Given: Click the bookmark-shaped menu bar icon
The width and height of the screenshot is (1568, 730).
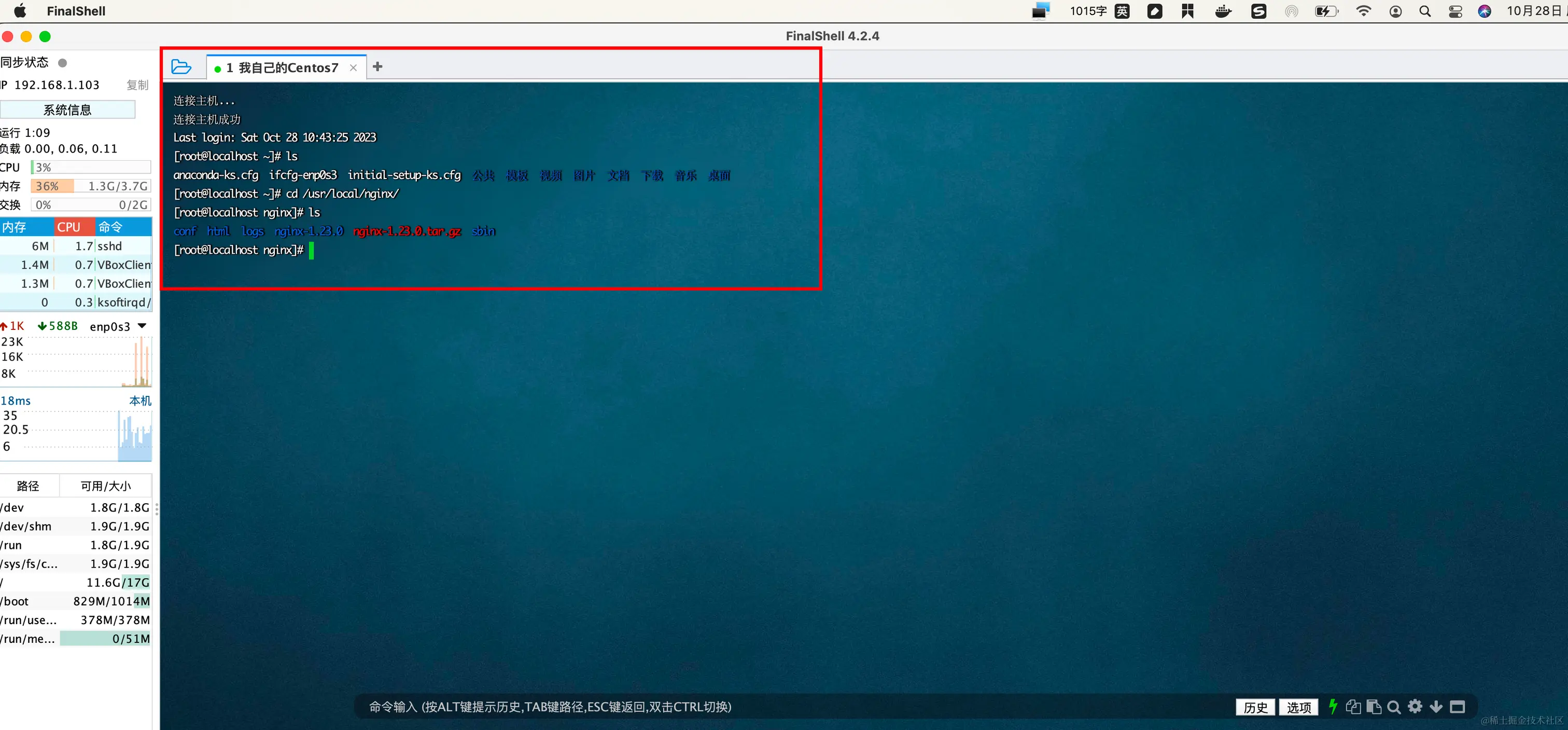Looking at the screenshot, I should [1187, 11].
